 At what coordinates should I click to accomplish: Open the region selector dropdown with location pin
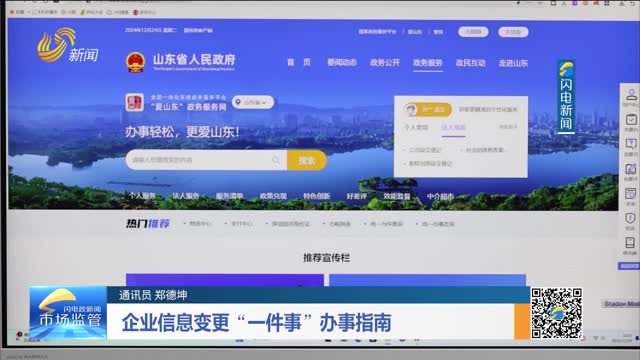(253, 102)
